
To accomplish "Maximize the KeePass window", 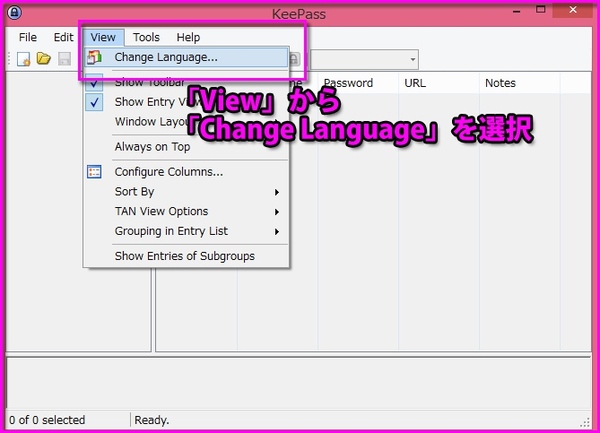I will tap(540, 10).
